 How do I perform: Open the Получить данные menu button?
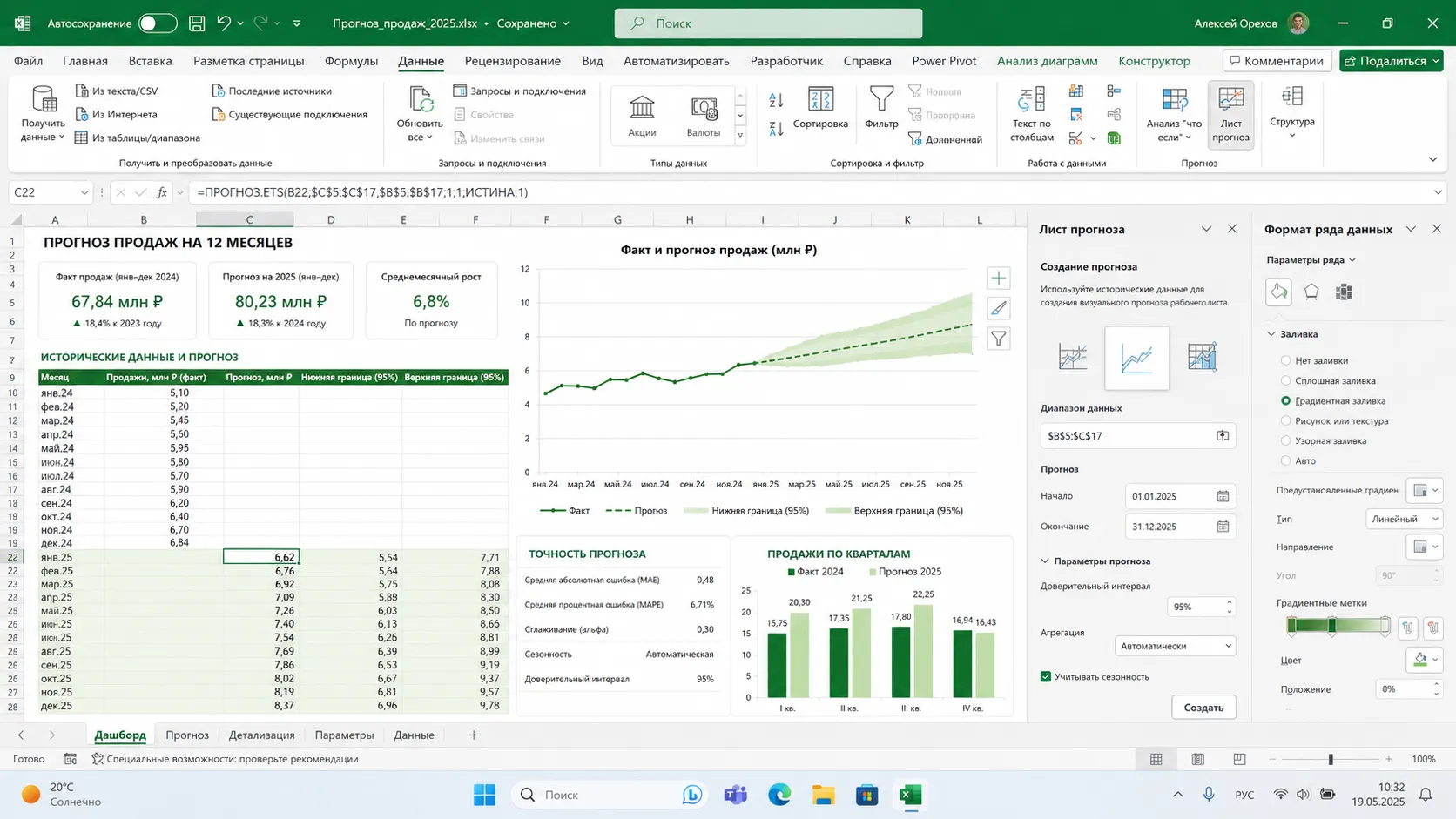pyautogui.click(x=43, y=114)
